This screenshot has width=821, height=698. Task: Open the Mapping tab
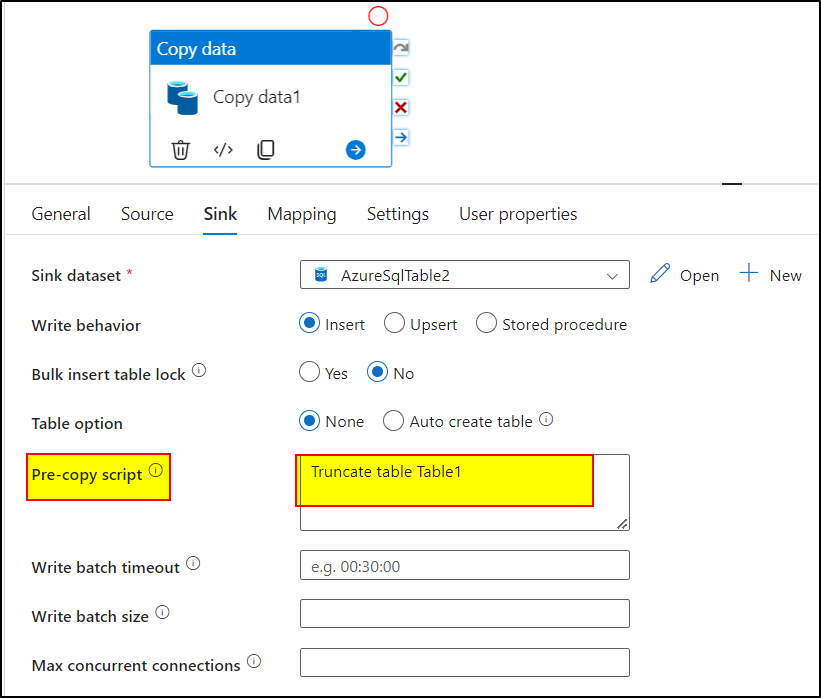(x=302, y=214)
